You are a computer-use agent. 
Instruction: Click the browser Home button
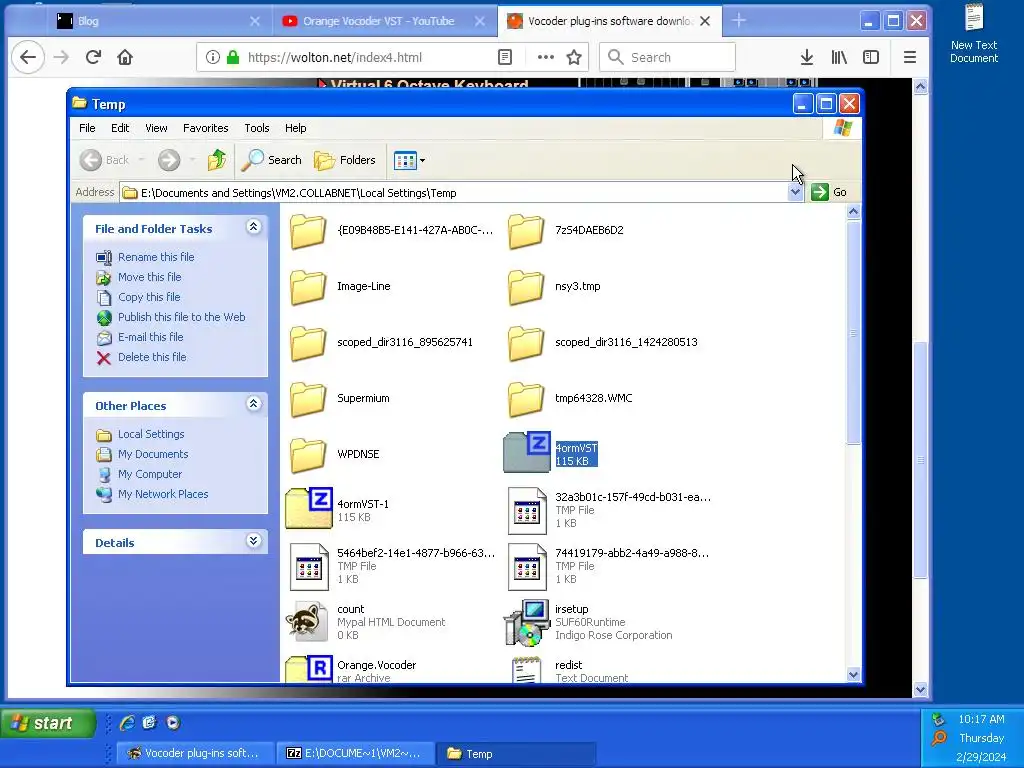tap(125, 57)
